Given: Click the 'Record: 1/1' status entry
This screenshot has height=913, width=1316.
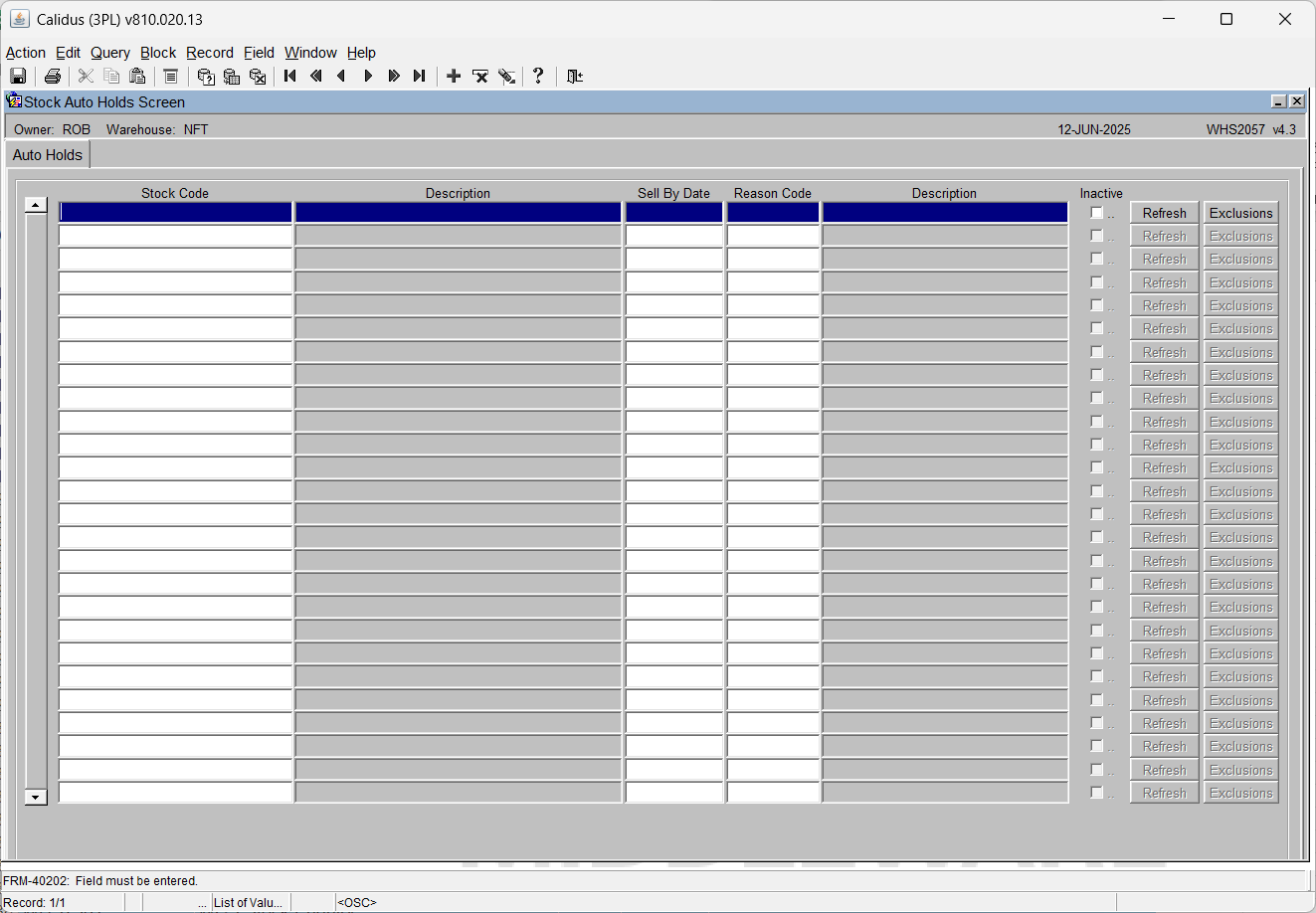Looking at the screenshot, I should click(35, 903).
